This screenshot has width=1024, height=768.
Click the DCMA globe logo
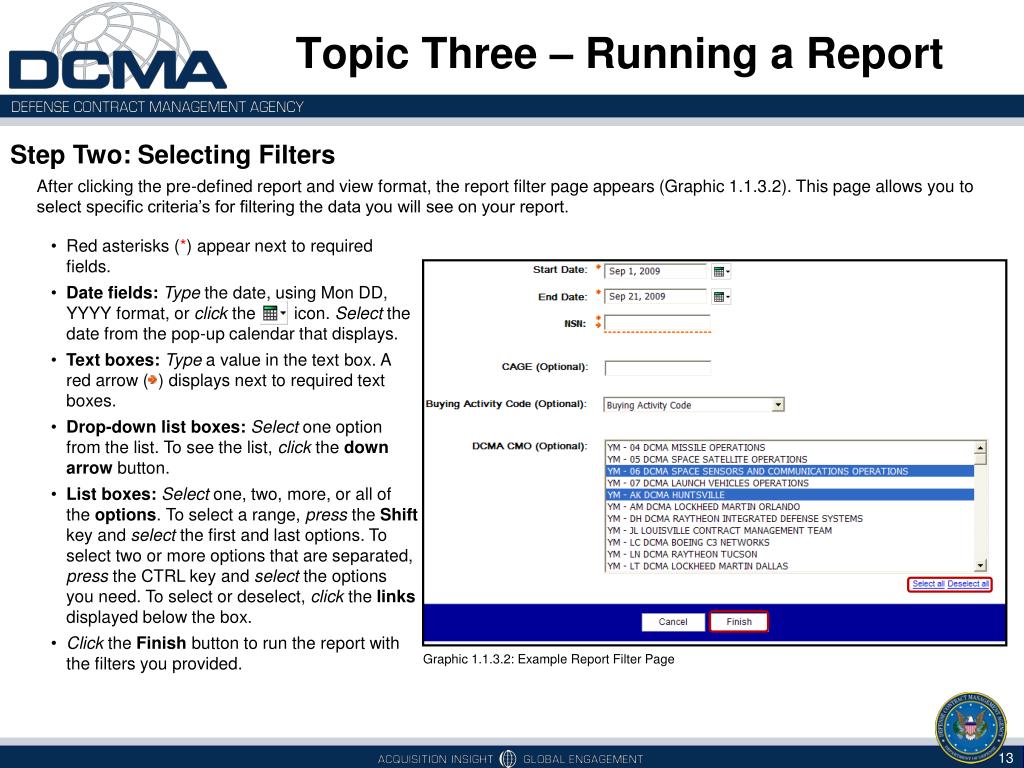click(x=118, y=47)
